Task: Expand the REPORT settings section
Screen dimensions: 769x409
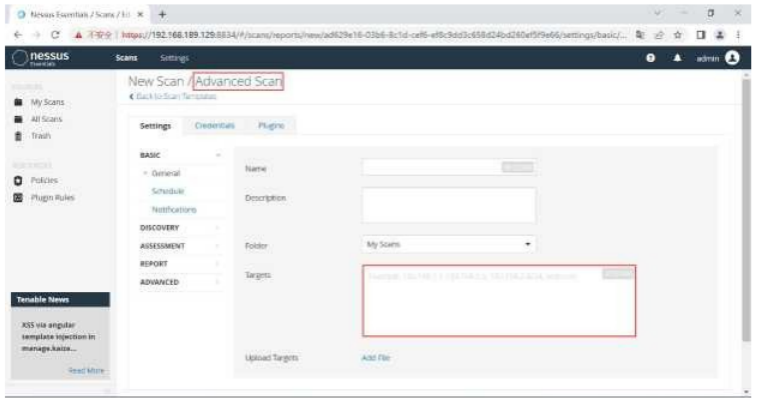Action: click(217, 264)
